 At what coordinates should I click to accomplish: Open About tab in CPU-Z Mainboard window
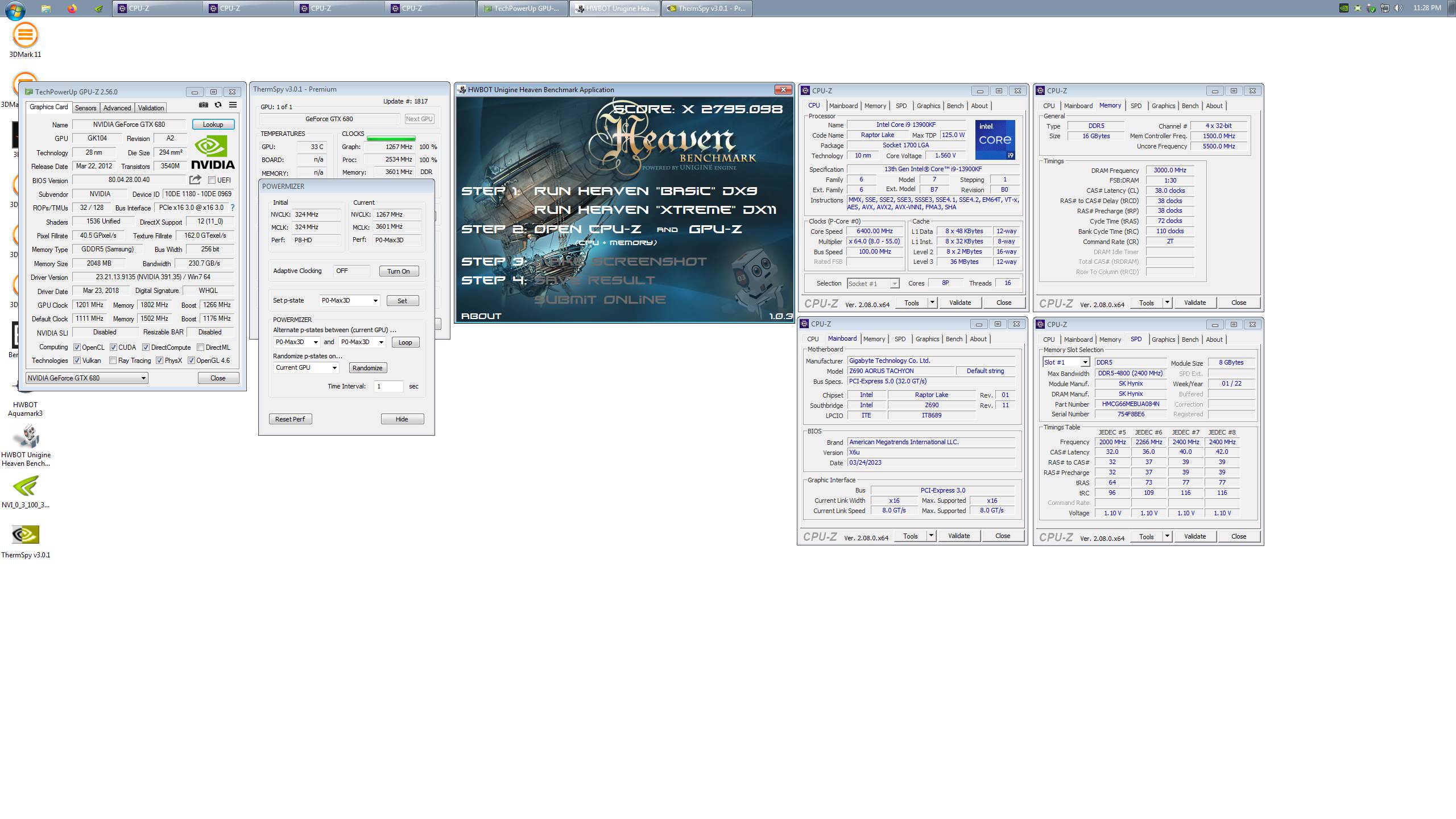[978, 339]
